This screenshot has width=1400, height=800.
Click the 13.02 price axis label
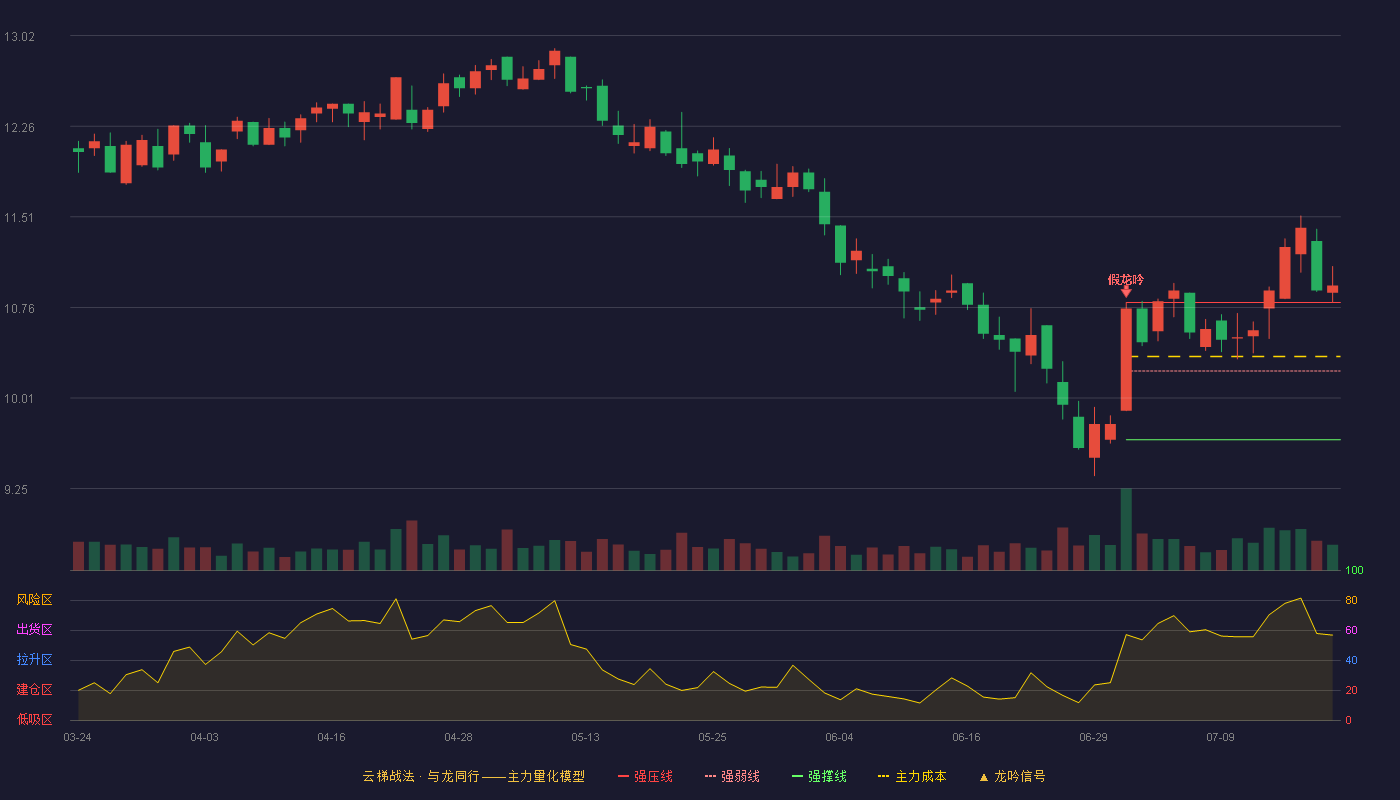pos(19,37)
